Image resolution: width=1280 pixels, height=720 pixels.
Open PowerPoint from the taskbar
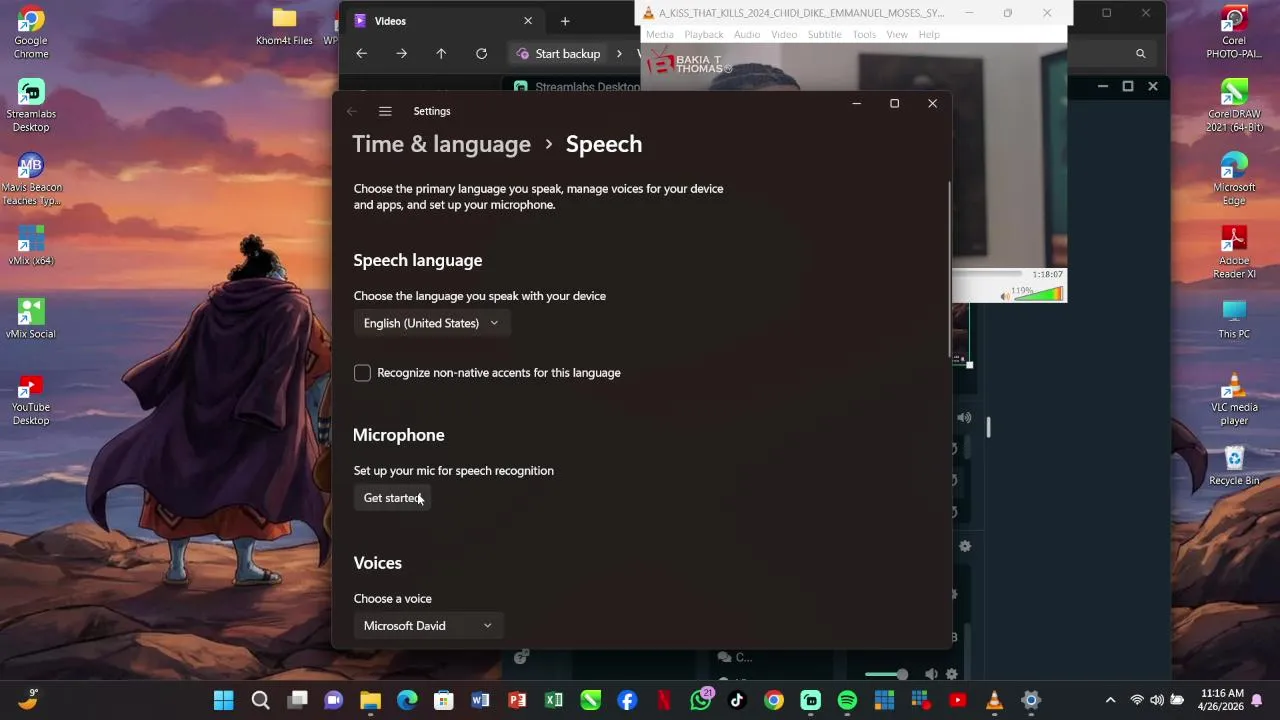click(517, 700)
